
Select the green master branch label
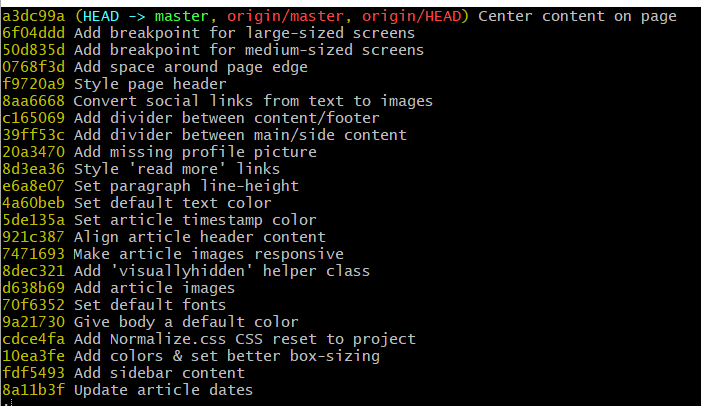coord(182,16)
